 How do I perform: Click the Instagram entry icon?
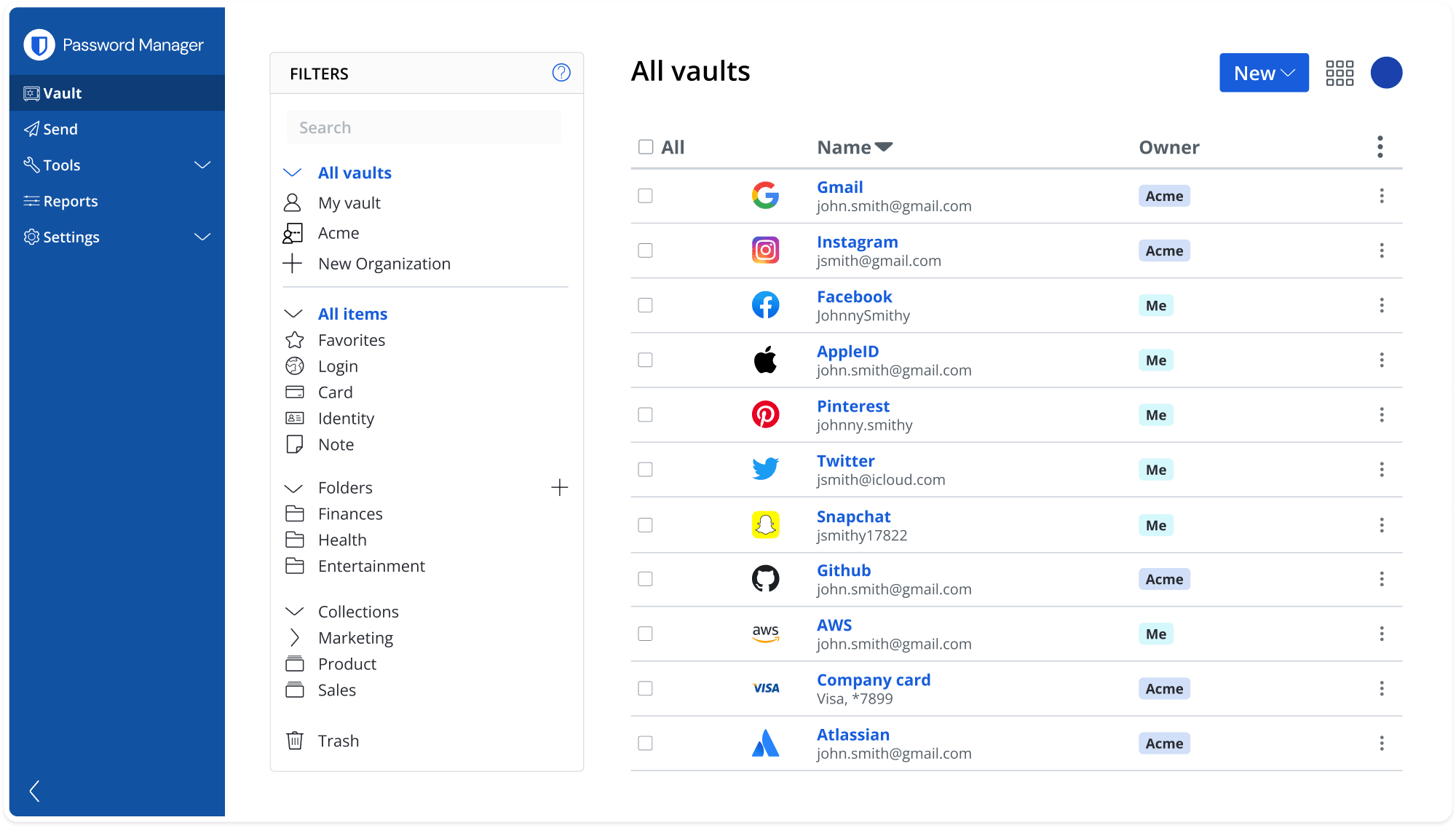point(766,250)
